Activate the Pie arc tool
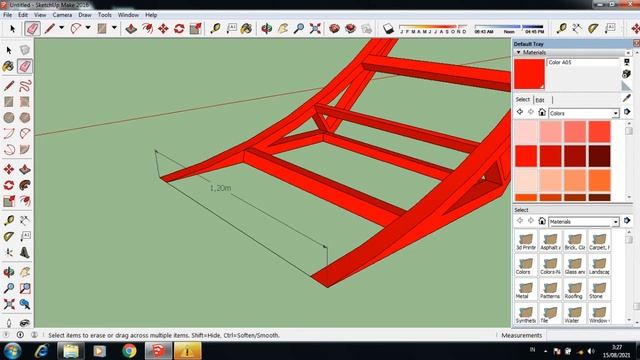The image size is (640, 360). [x=25, y=149]
